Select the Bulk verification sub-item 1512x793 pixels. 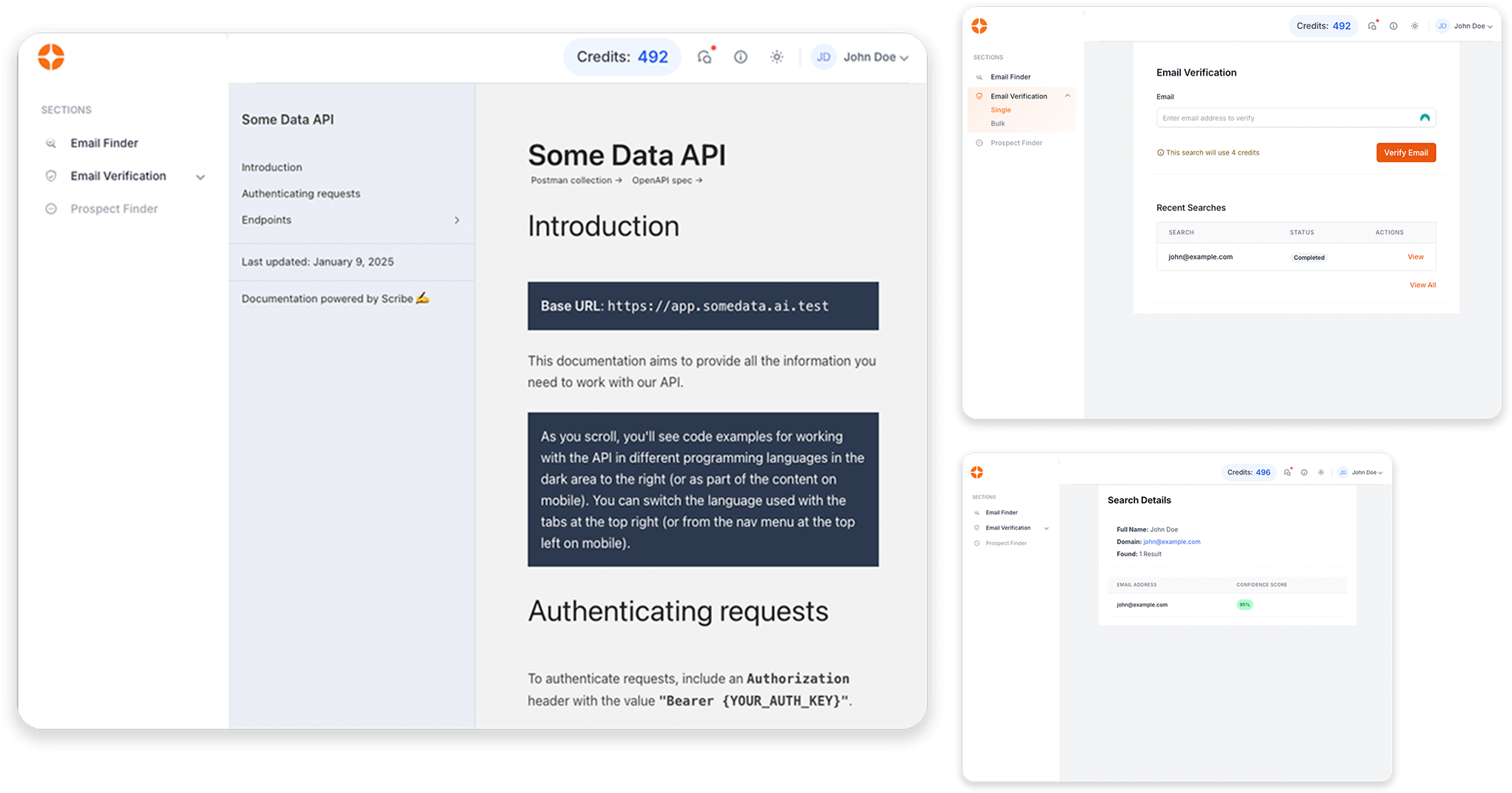[998, 124]
